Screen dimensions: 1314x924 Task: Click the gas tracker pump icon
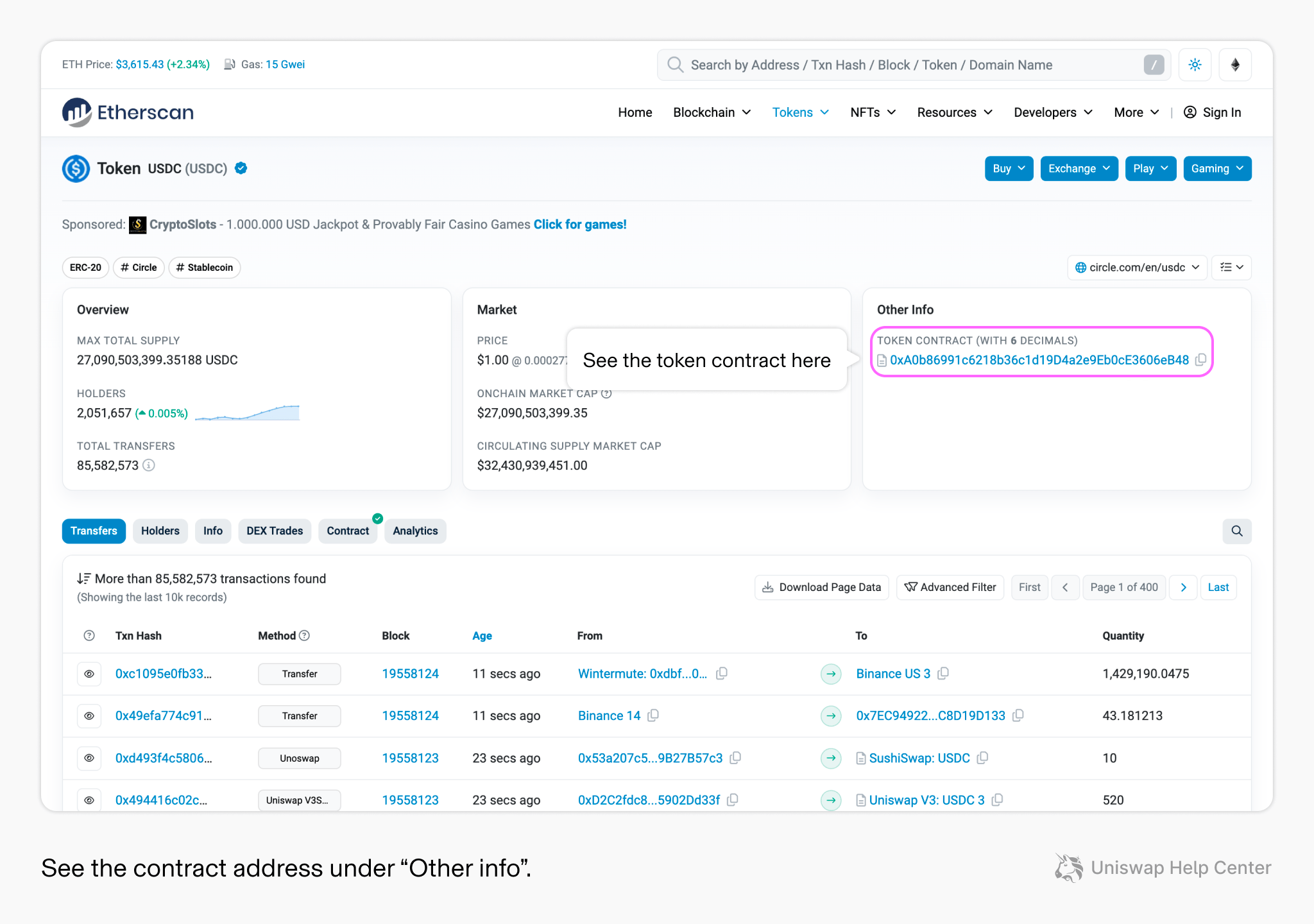tap(230, 64)
